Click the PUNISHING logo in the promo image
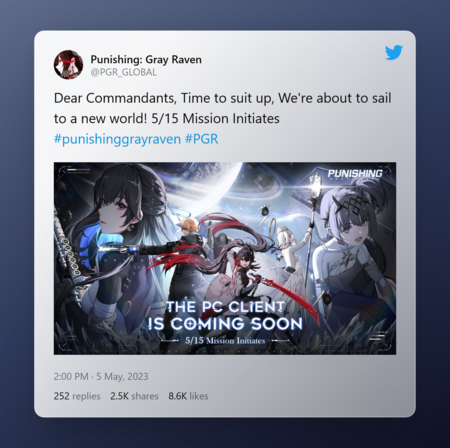Image resolution: width=450 pixels, height=448 pixels. tap(355, 174)
